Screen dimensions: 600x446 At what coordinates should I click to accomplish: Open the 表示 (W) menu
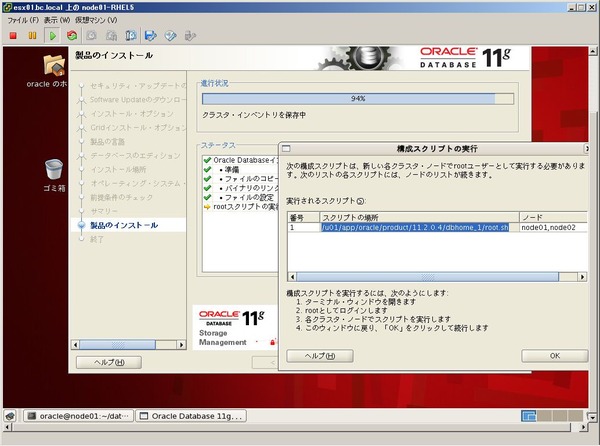(57, 20)
